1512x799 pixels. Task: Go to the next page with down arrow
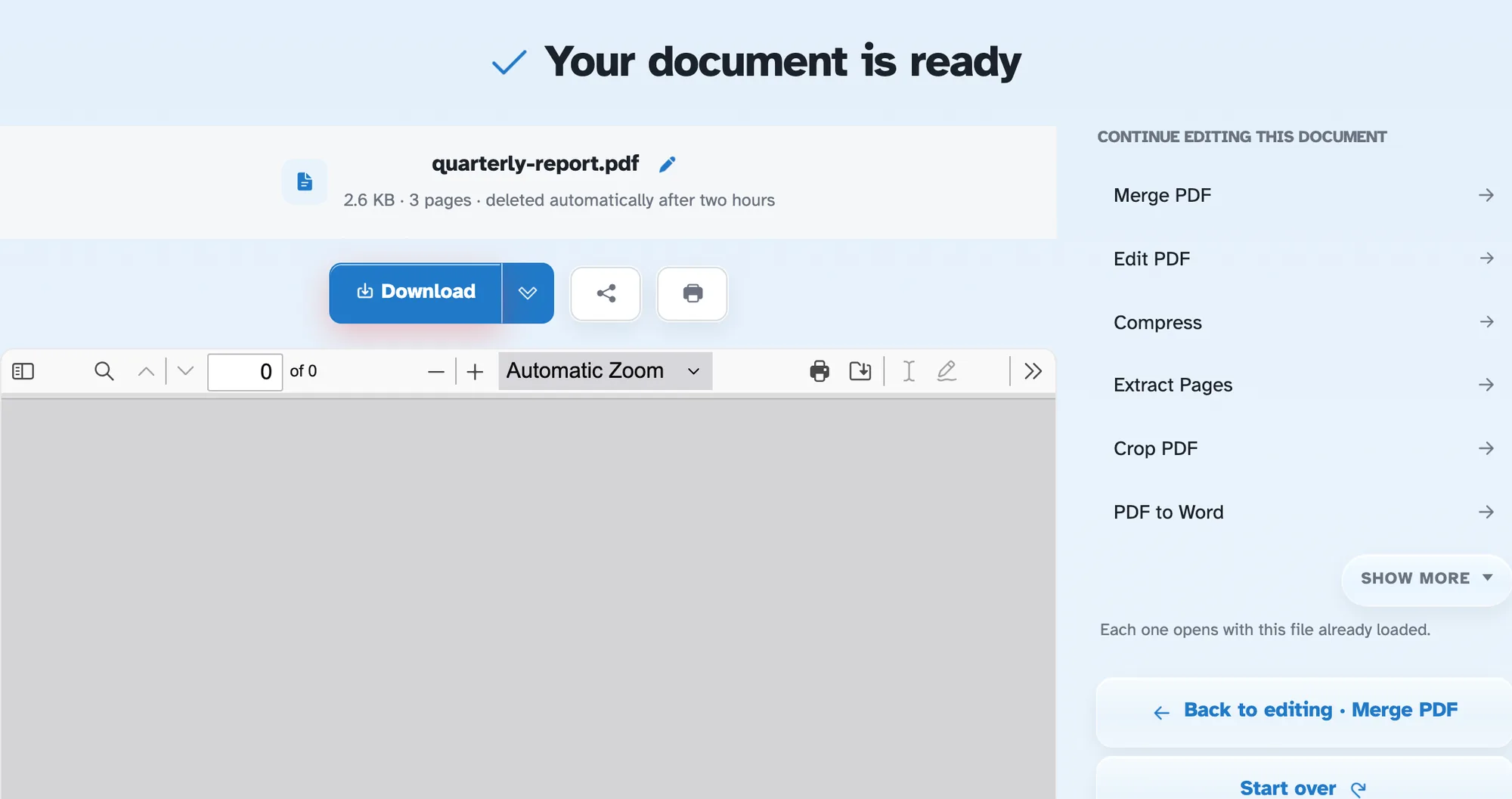click(185, 371)
